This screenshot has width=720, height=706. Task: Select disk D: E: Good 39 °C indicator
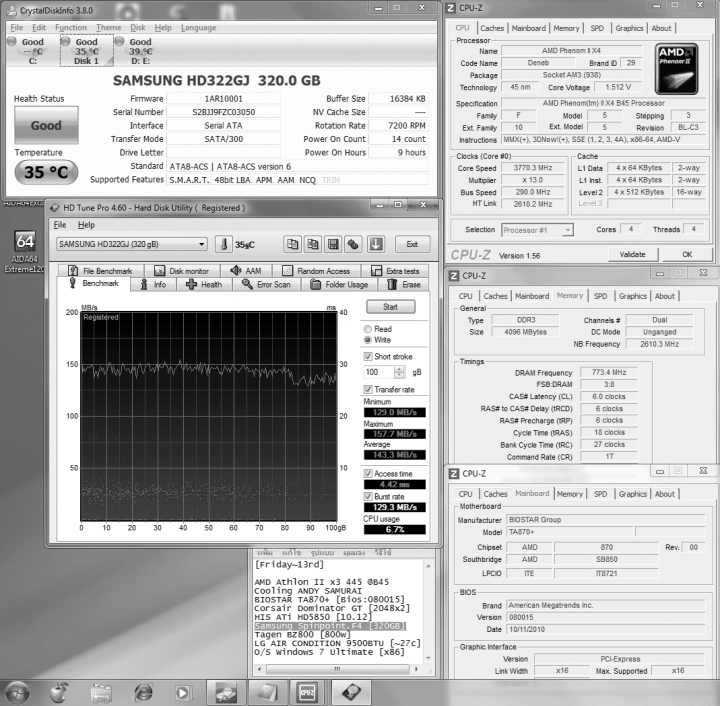(138, 51)
